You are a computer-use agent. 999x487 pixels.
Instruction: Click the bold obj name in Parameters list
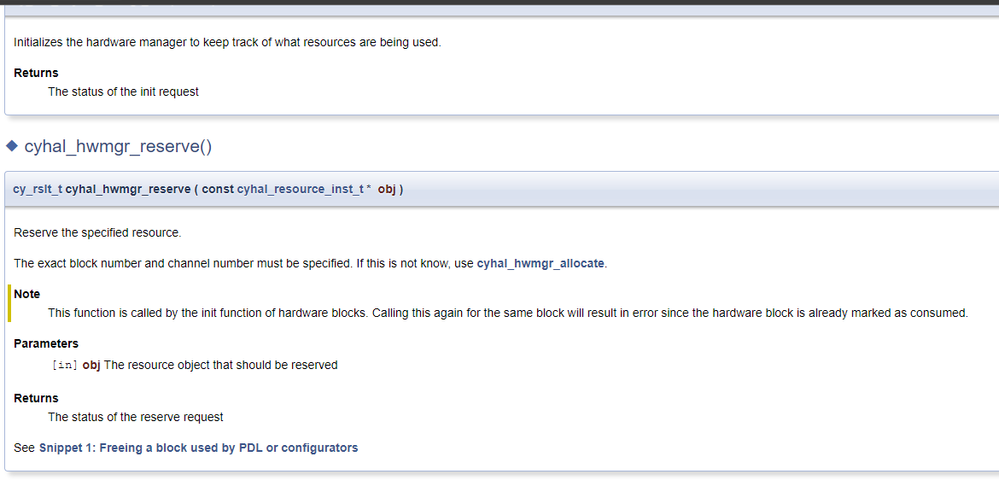pos(91,365)
